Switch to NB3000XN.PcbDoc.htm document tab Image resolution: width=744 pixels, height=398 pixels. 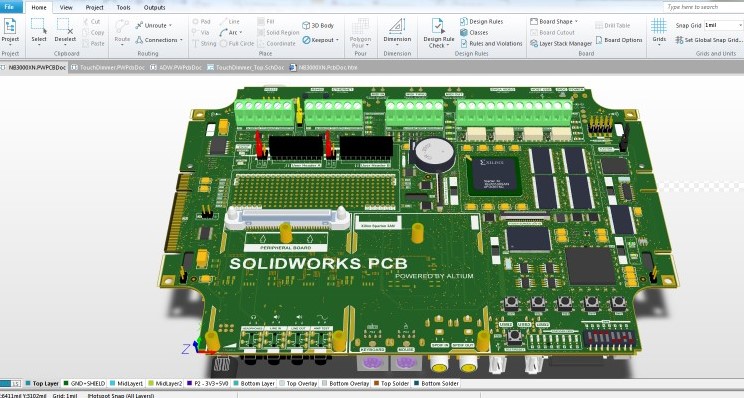tap(323, 67)
